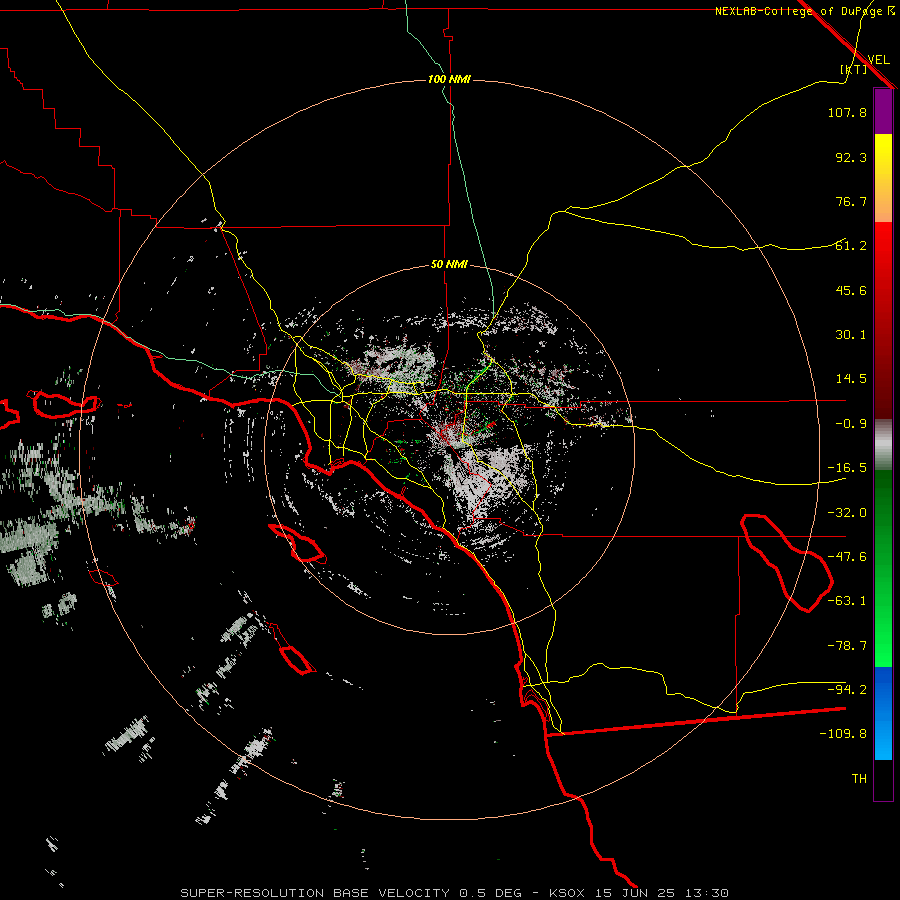Click the 100 NMI range ring label
Screen dimensions: 900x900
[449, 79]
